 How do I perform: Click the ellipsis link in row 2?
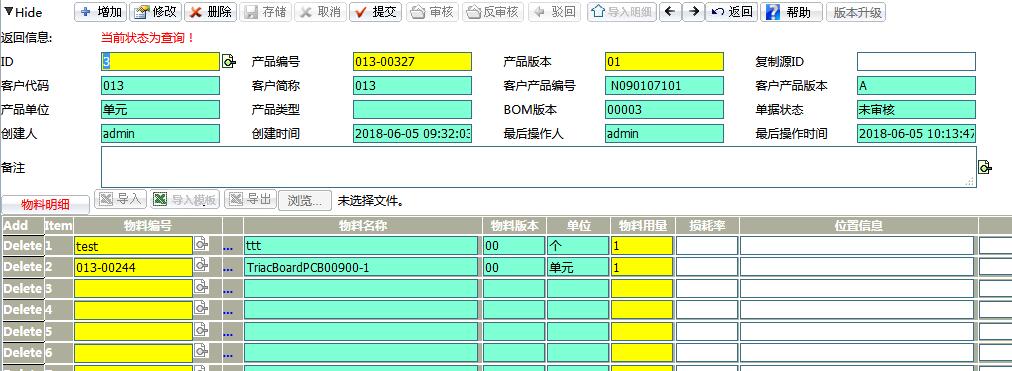tap(227, 269)
